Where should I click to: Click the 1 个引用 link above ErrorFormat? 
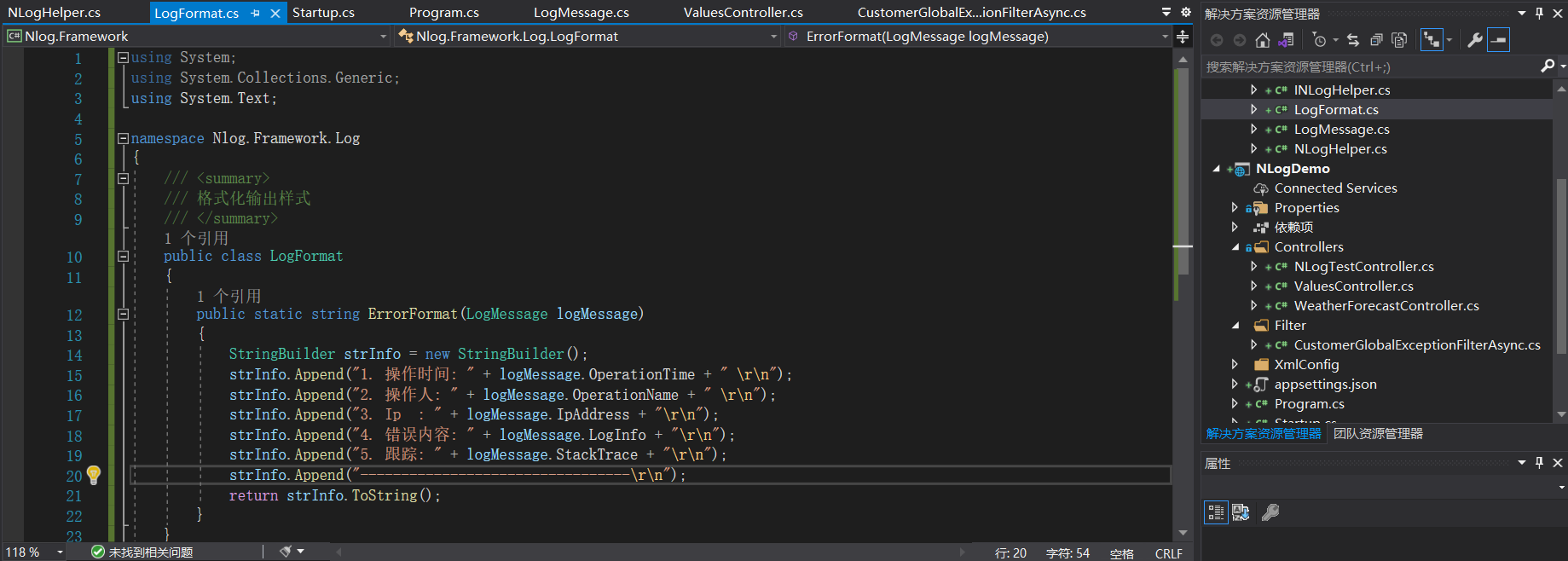click(x=229, y=296)
